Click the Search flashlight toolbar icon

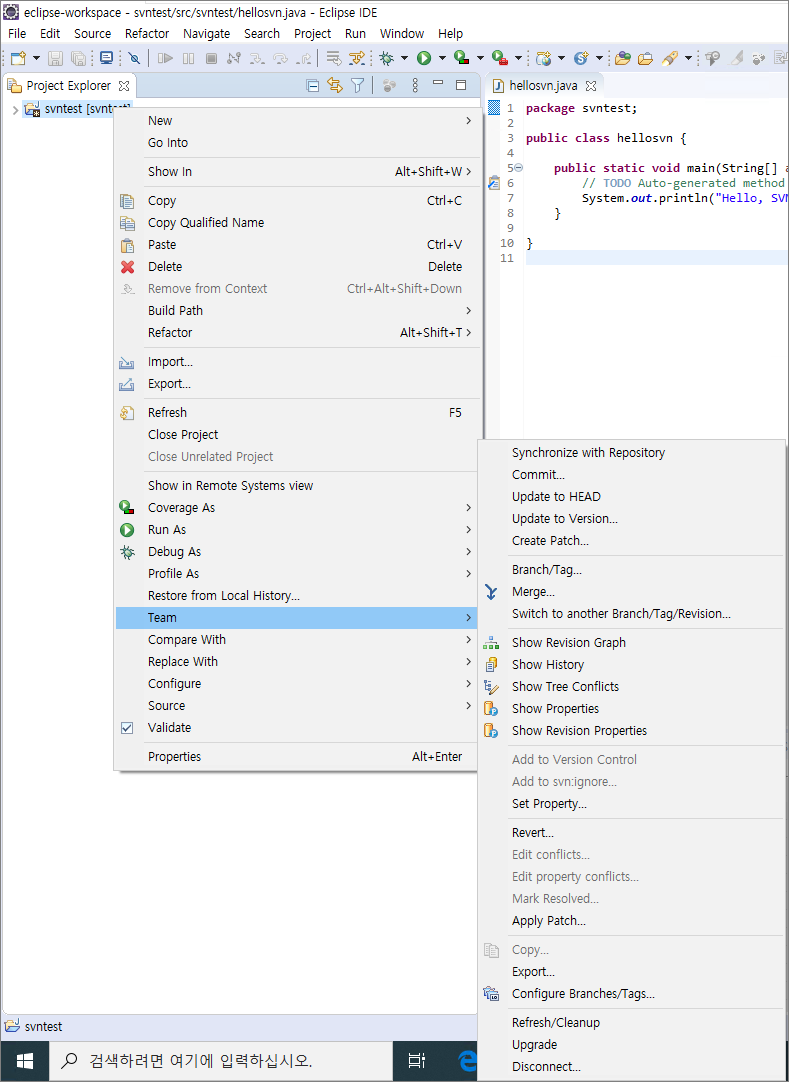point(670,59)
